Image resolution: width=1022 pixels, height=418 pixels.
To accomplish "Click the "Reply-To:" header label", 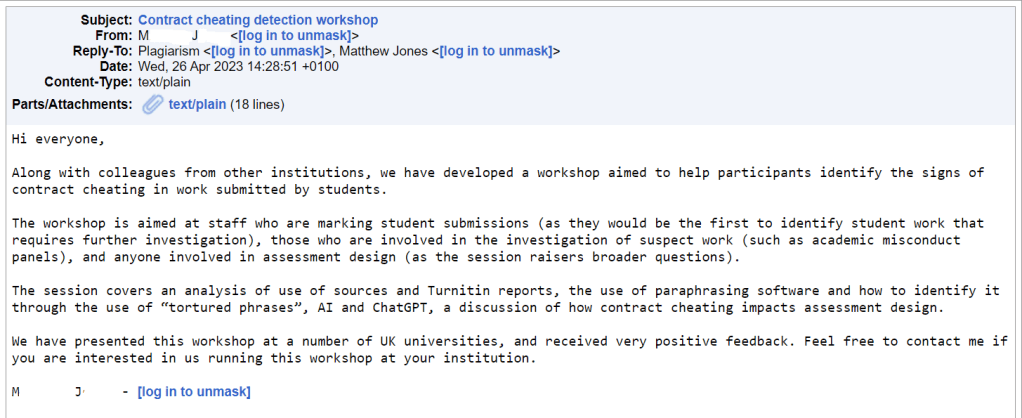I will click(101, 51).
